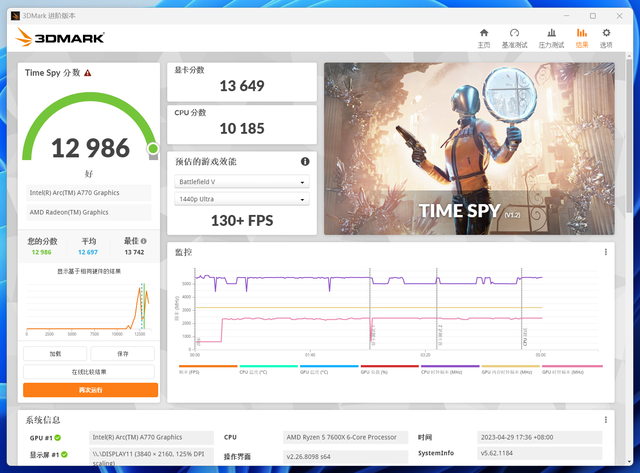The width and height of the screenshot is (640, 473).
Task: Click the Load button
Action: pos(55,353)
